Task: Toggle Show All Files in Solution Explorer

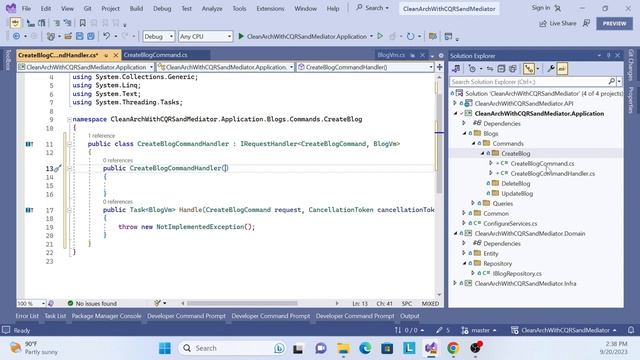Action: click(513, 69)
